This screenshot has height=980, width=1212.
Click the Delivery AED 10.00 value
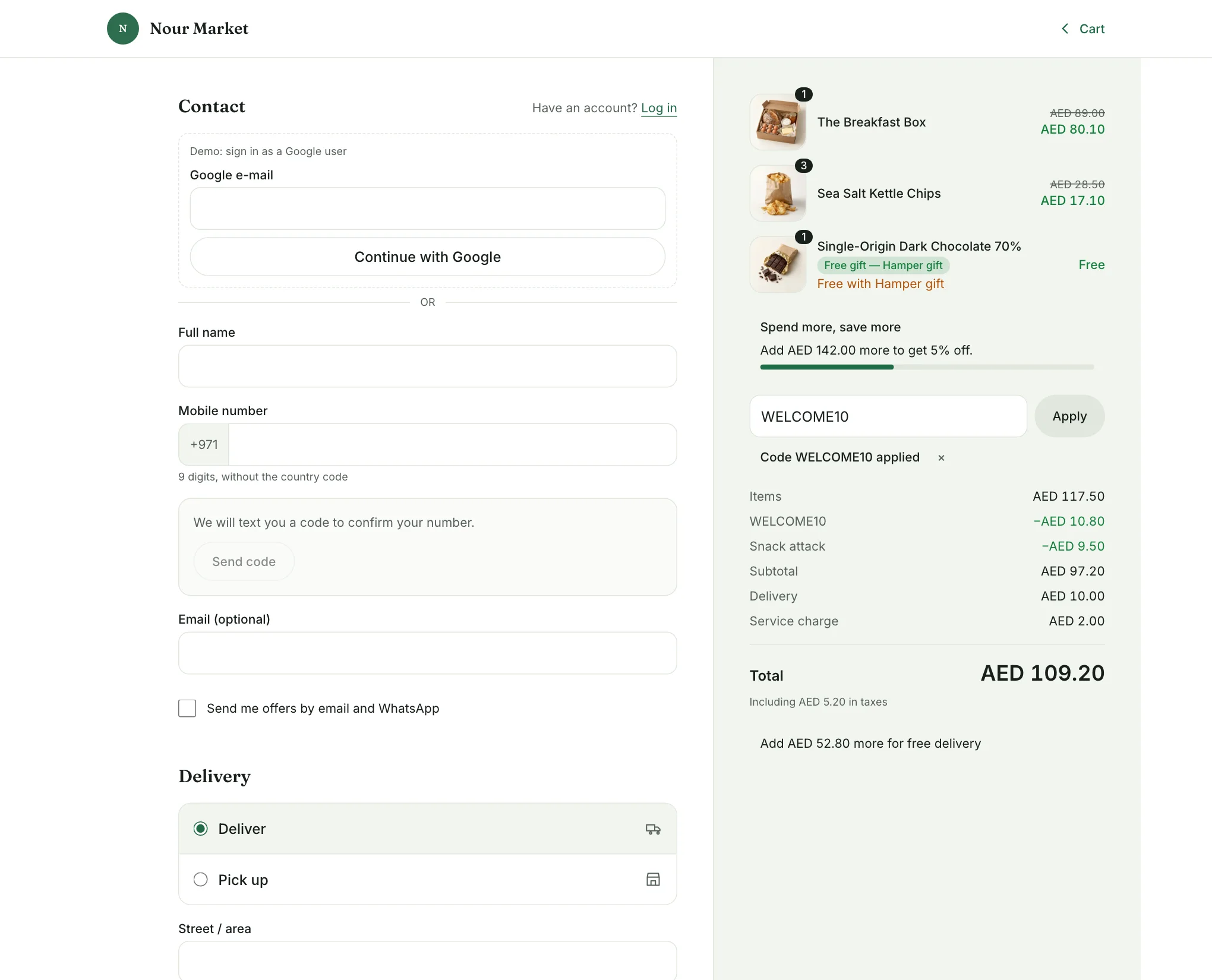1072,596
